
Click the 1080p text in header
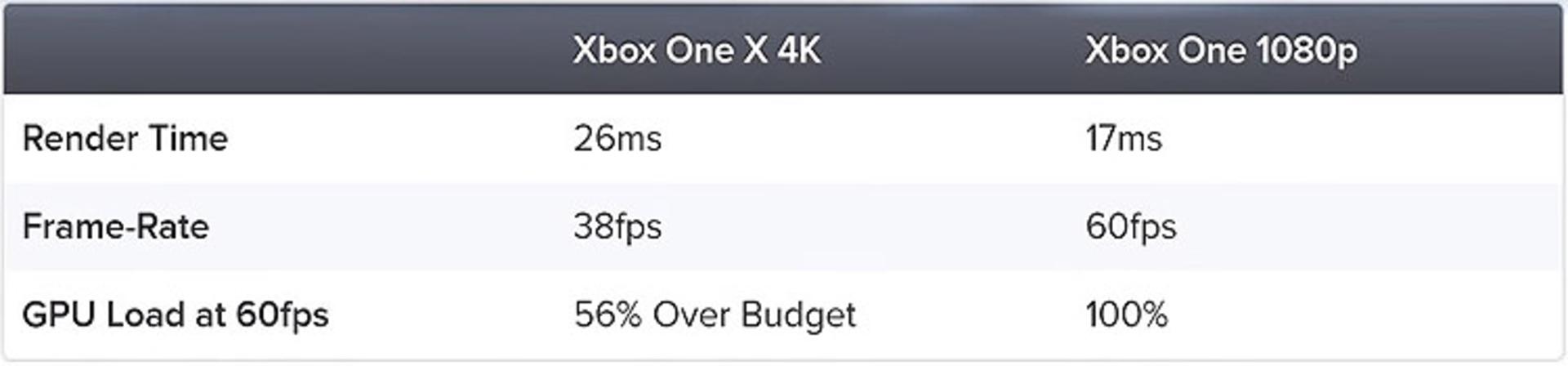(1307, 51)
